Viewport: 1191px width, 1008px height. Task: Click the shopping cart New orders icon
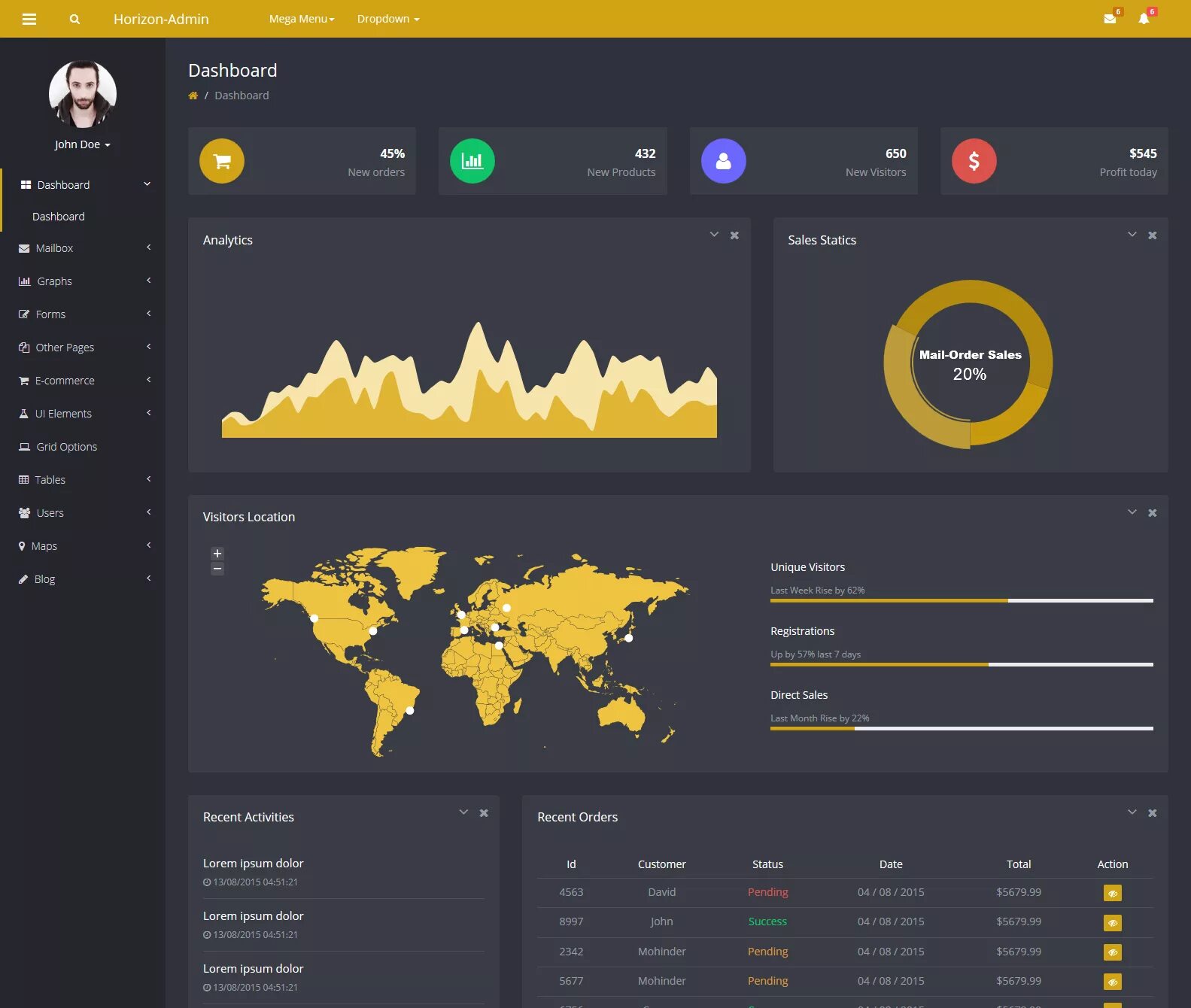[222, 161]
